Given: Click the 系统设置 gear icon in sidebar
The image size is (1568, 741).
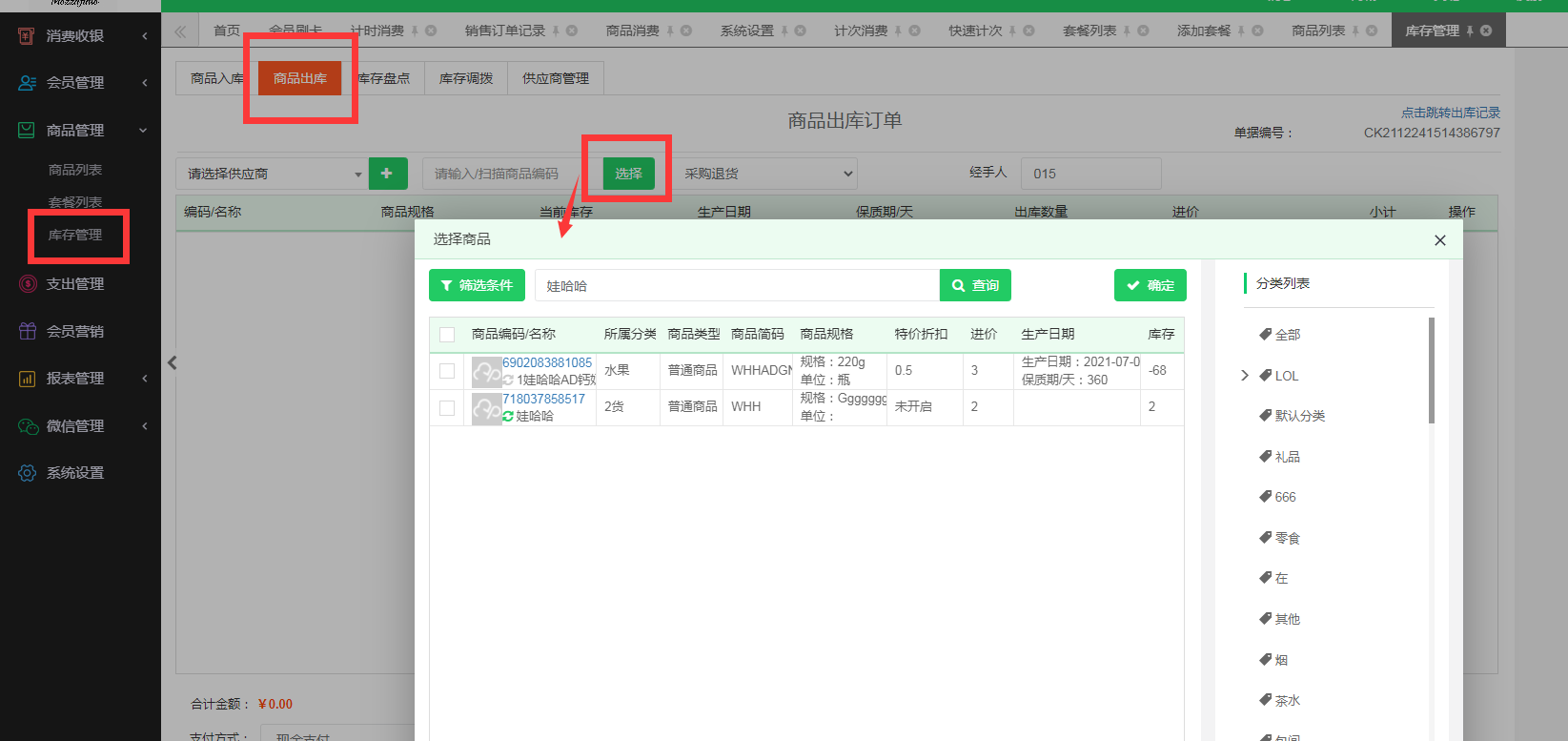Looking at the screenshot, I should [x=27, y=473].
